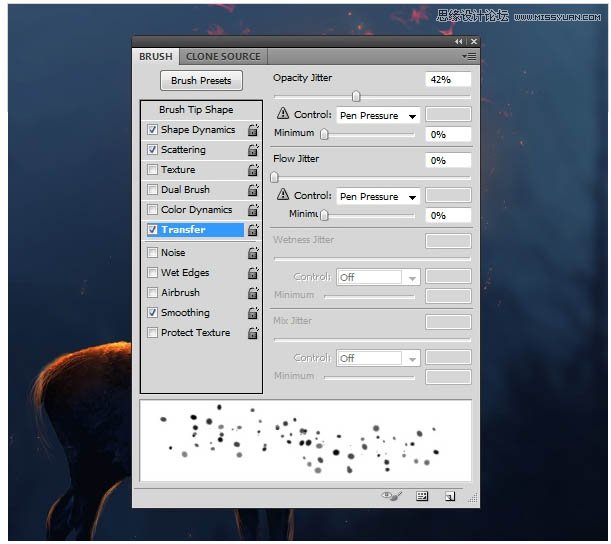Image resolution: width=611 pixels, height=544 pixels.
Task: Collapse the panel with the double-arrow icon
Action: (x=458, y=42)
